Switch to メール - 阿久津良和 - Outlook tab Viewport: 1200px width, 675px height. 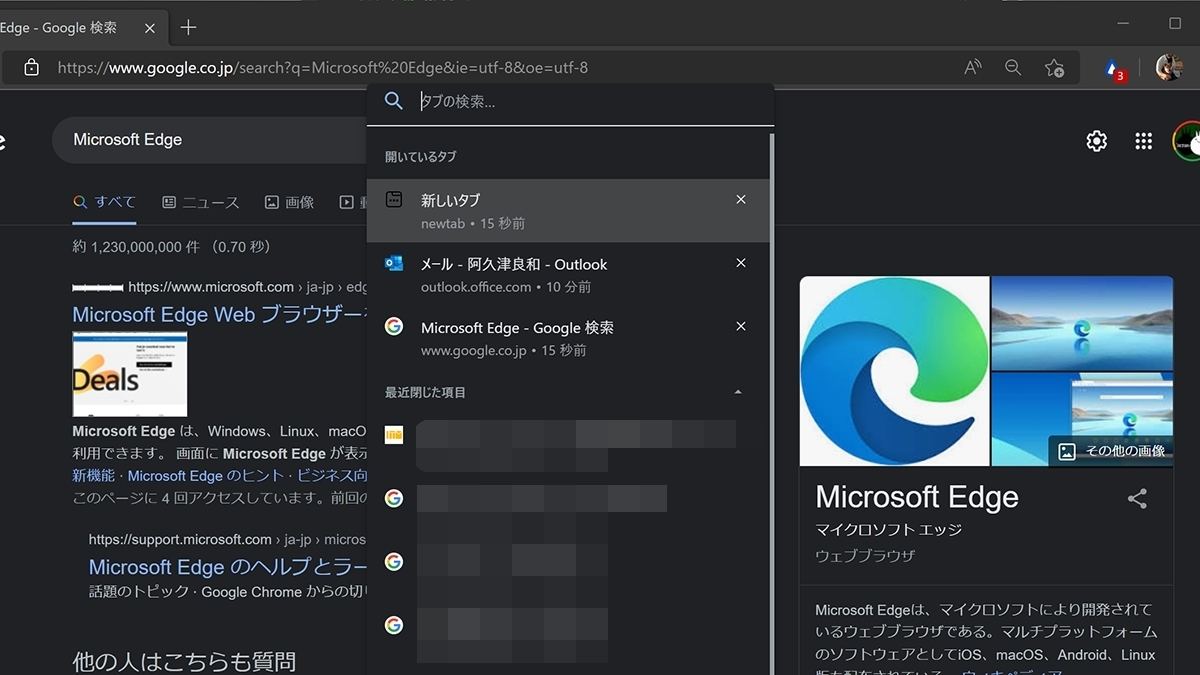568,275
